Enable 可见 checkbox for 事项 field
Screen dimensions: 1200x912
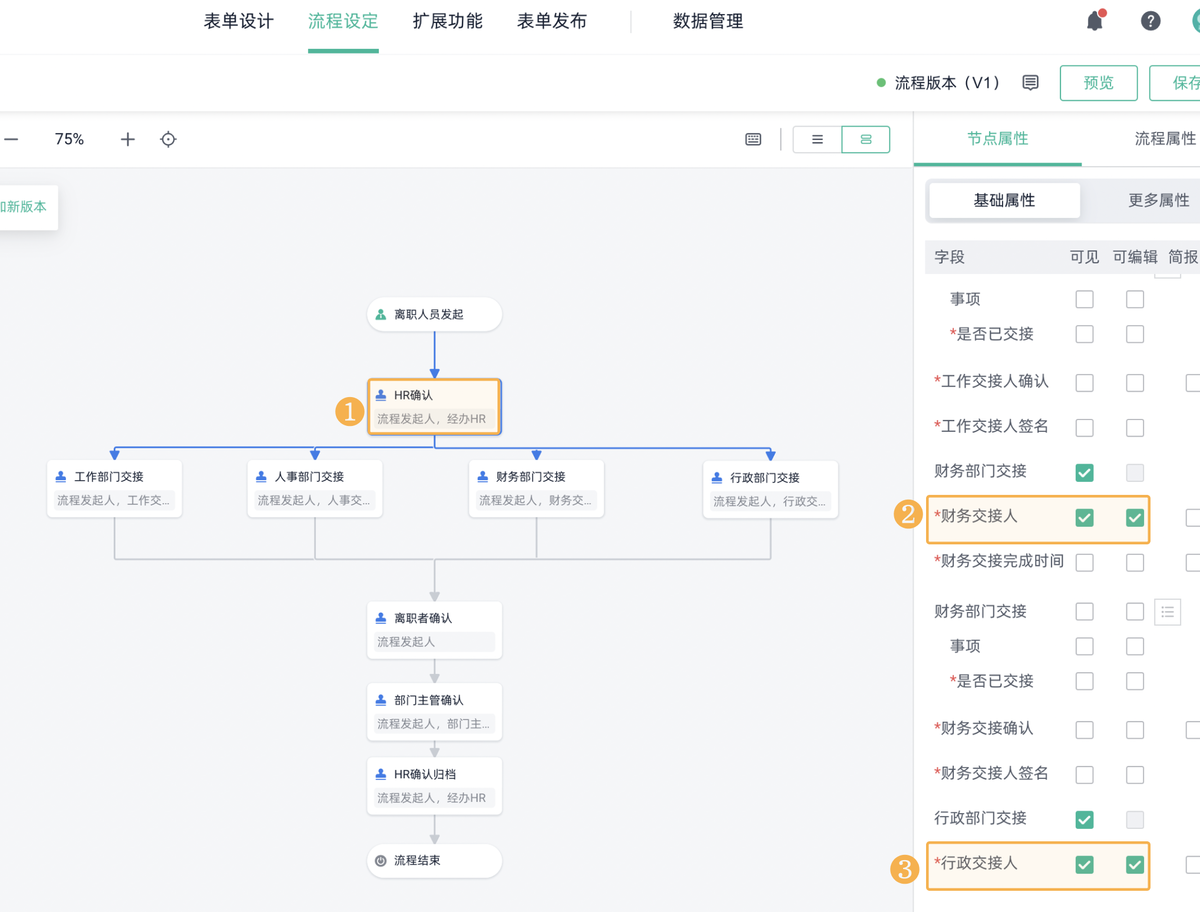pyautogui.click(x=1084, y=298)
